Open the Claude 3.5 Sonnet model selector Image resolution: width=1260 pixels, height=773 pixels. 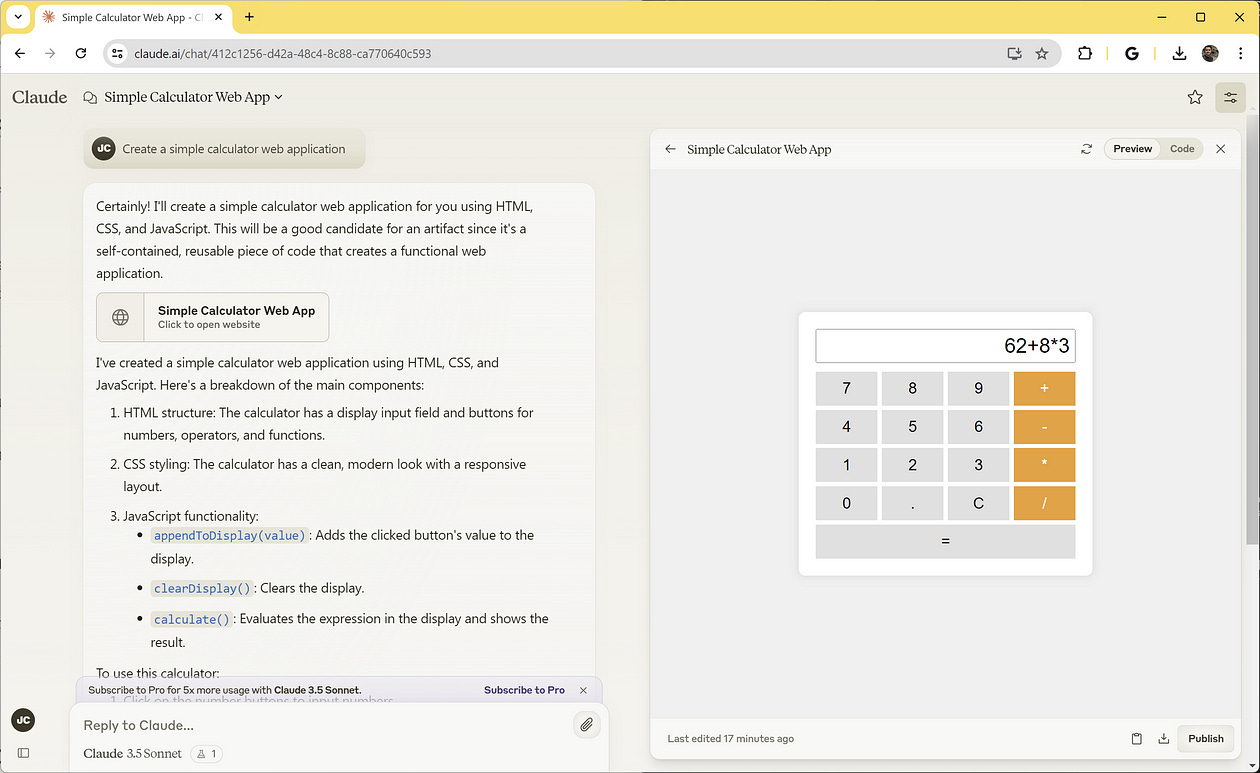(x=132, y=753)
